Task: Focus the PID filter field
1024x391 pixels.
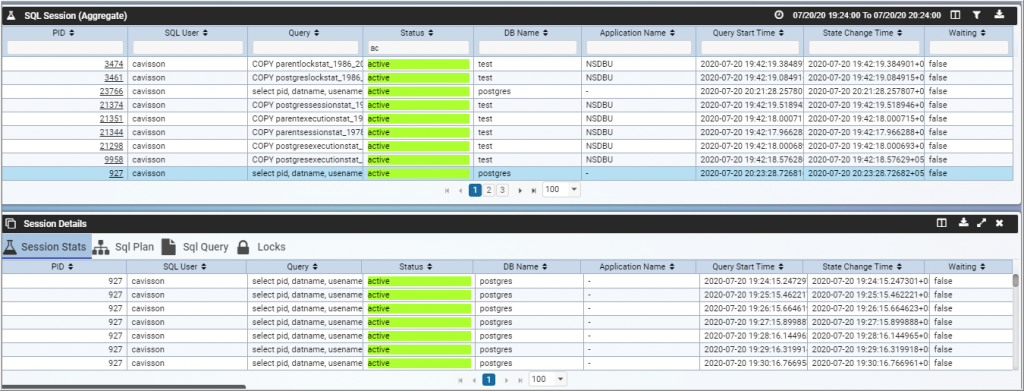Action: point(65,48)
